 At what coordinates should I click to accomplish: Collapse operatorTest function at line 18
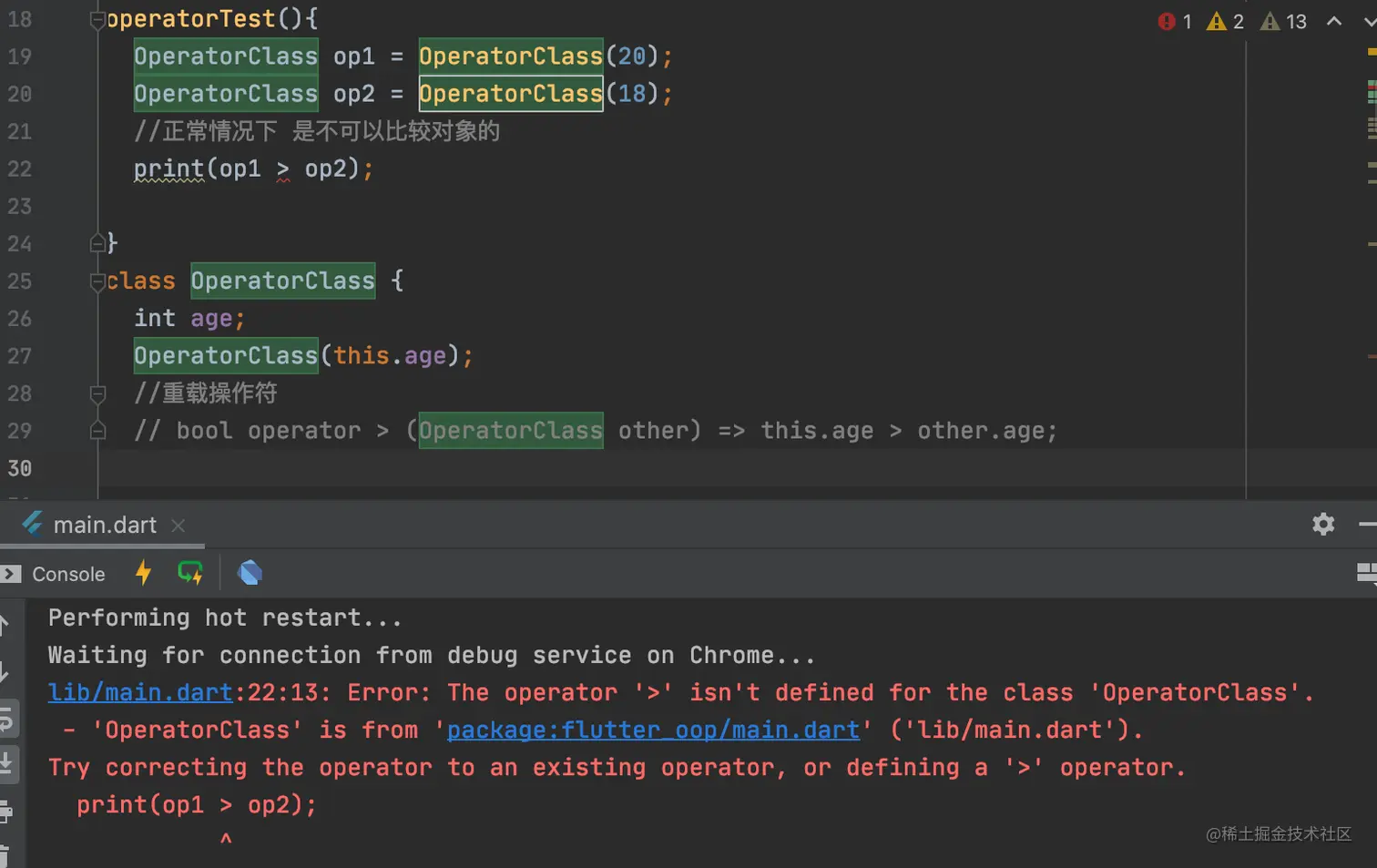tap(97, 20)
